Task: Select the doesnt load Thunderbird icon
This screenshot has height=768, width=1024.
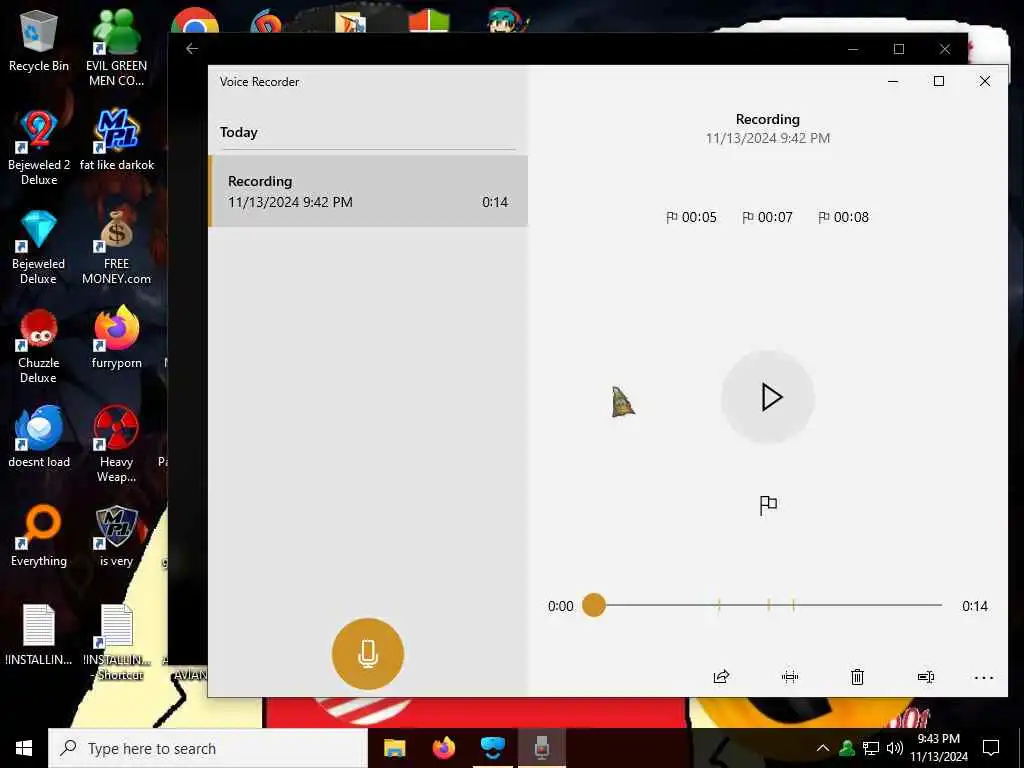Action: (39, 436)
